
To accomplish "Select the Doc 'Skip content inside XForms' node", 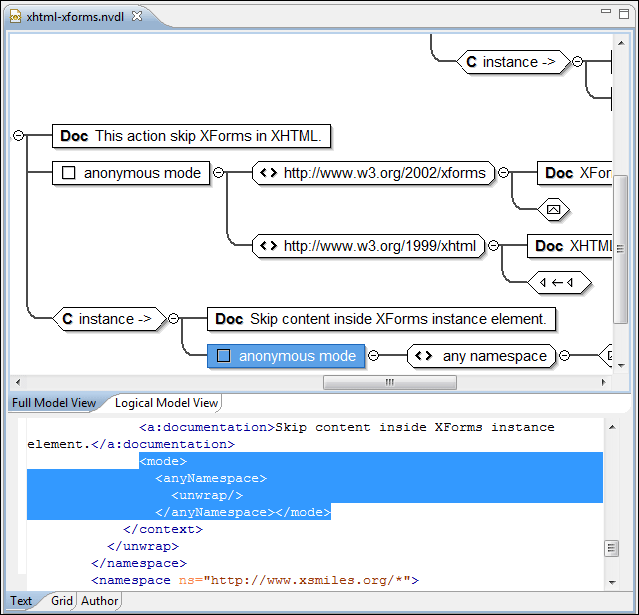I will [x=381, y=319].
